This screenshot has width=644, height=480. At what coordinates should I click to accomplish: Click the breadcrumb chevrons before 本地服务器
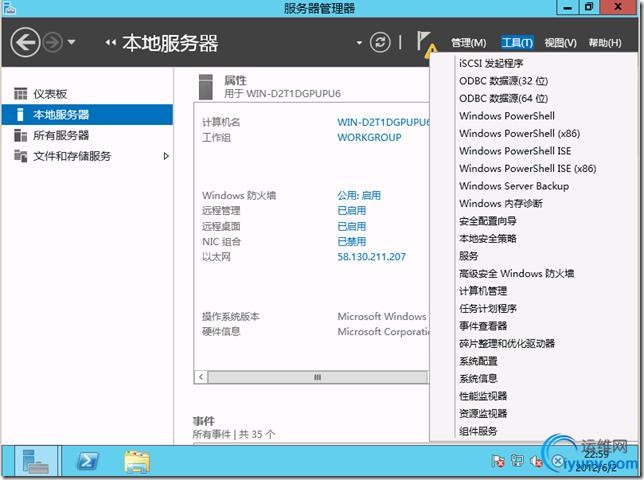pyautogui.click(x=110, y=42)
